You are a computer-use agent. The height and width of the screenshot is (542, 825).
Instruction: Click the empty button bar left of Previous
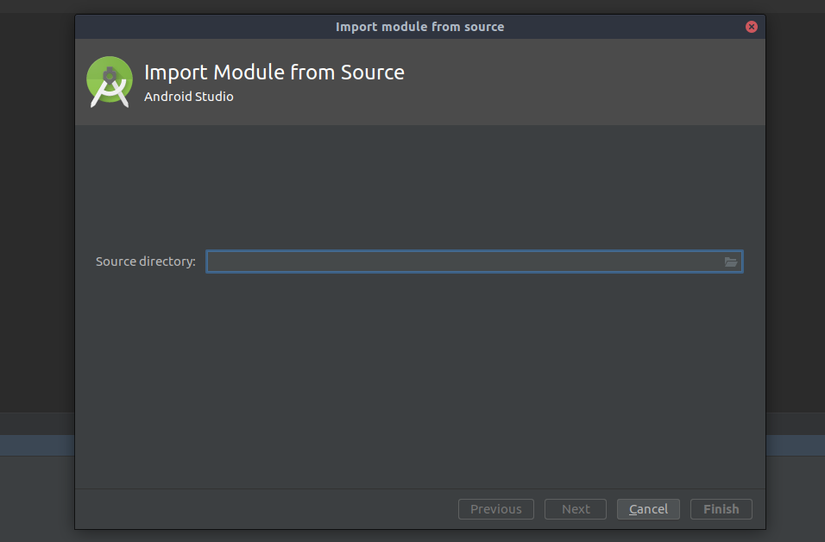(260, 509)
